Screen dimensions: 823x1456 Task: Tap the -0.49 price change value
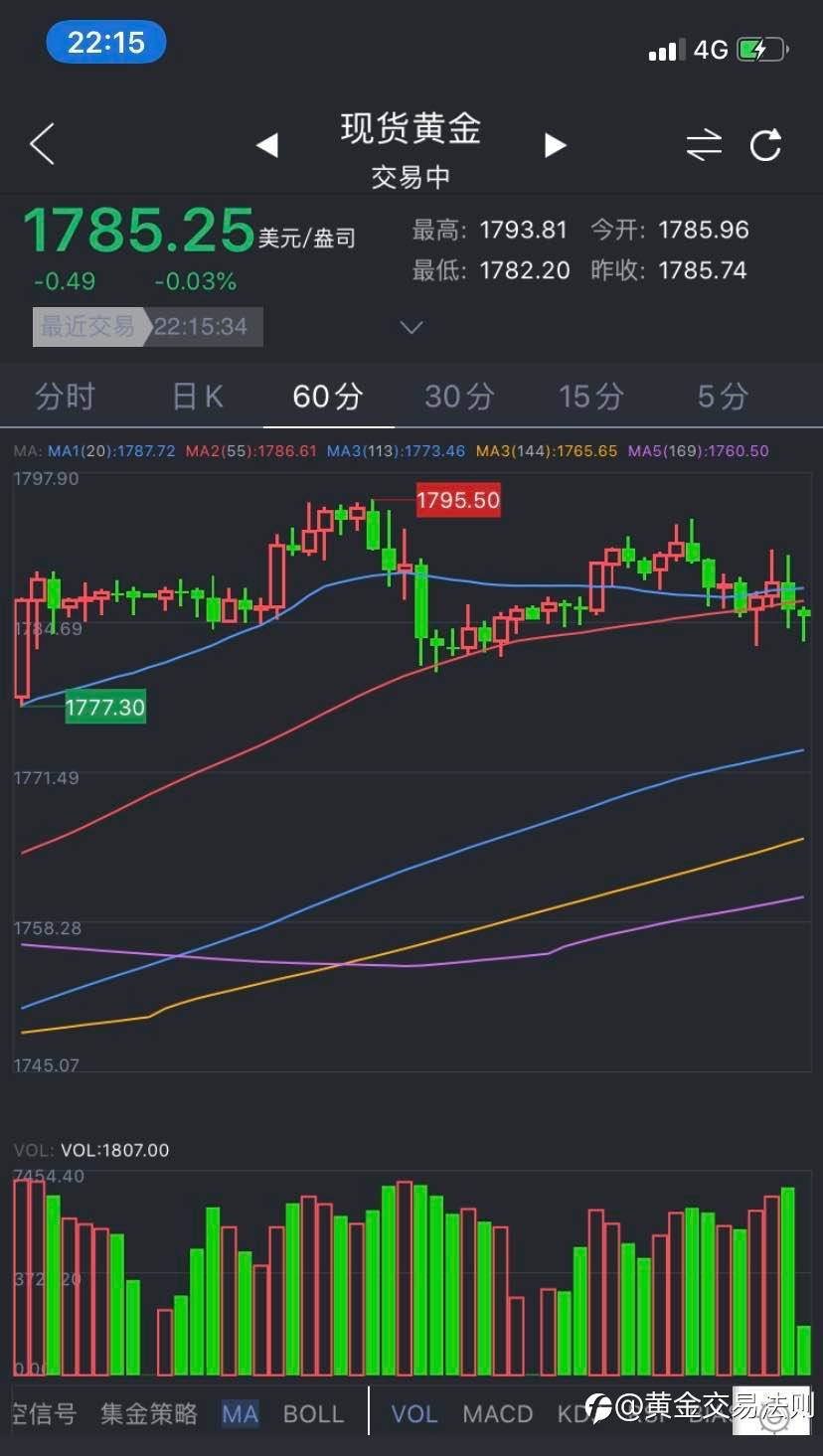[x=65, y=281]
